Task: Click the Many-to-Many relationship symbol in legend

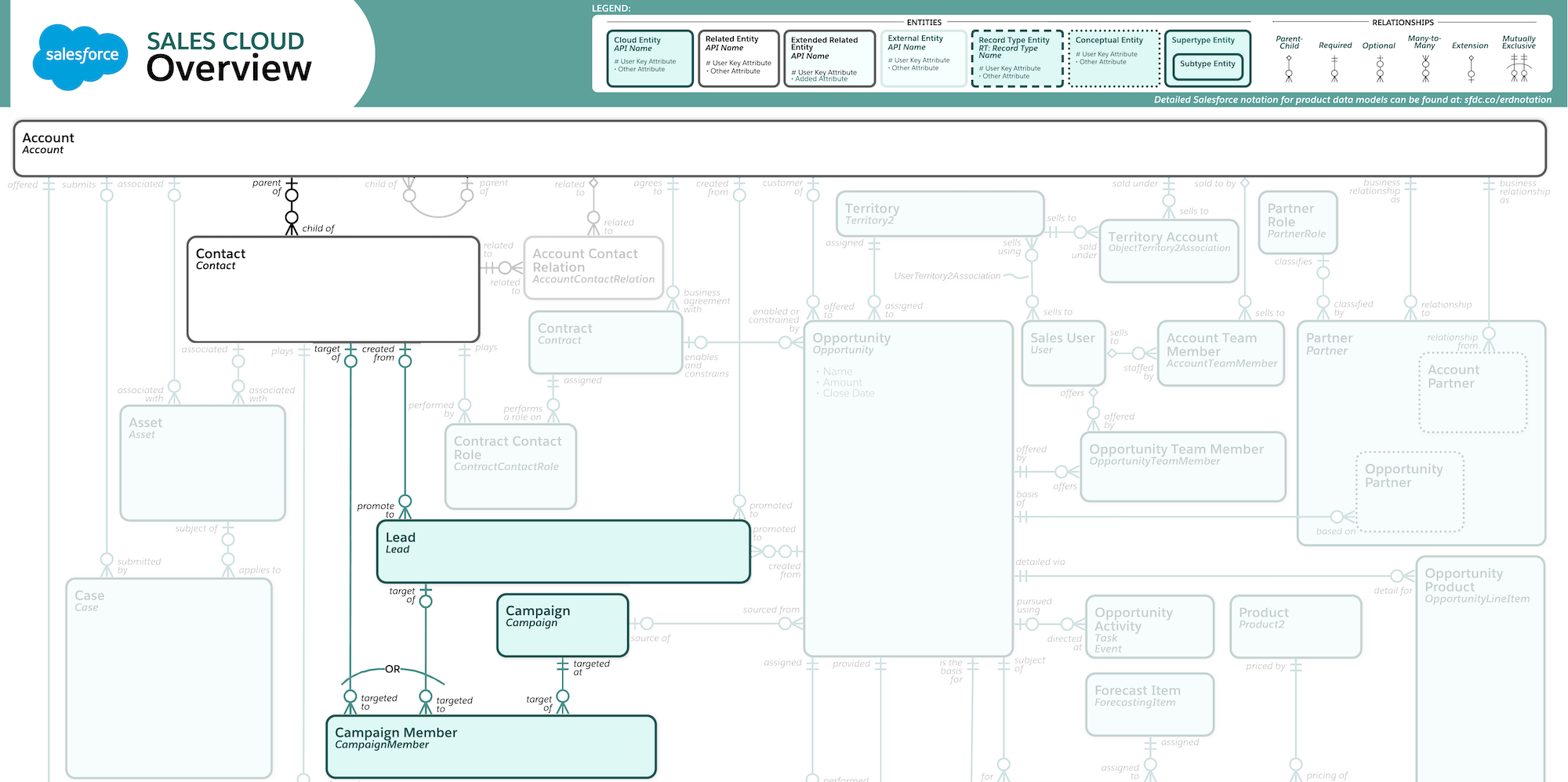Action: (1425, 69)
